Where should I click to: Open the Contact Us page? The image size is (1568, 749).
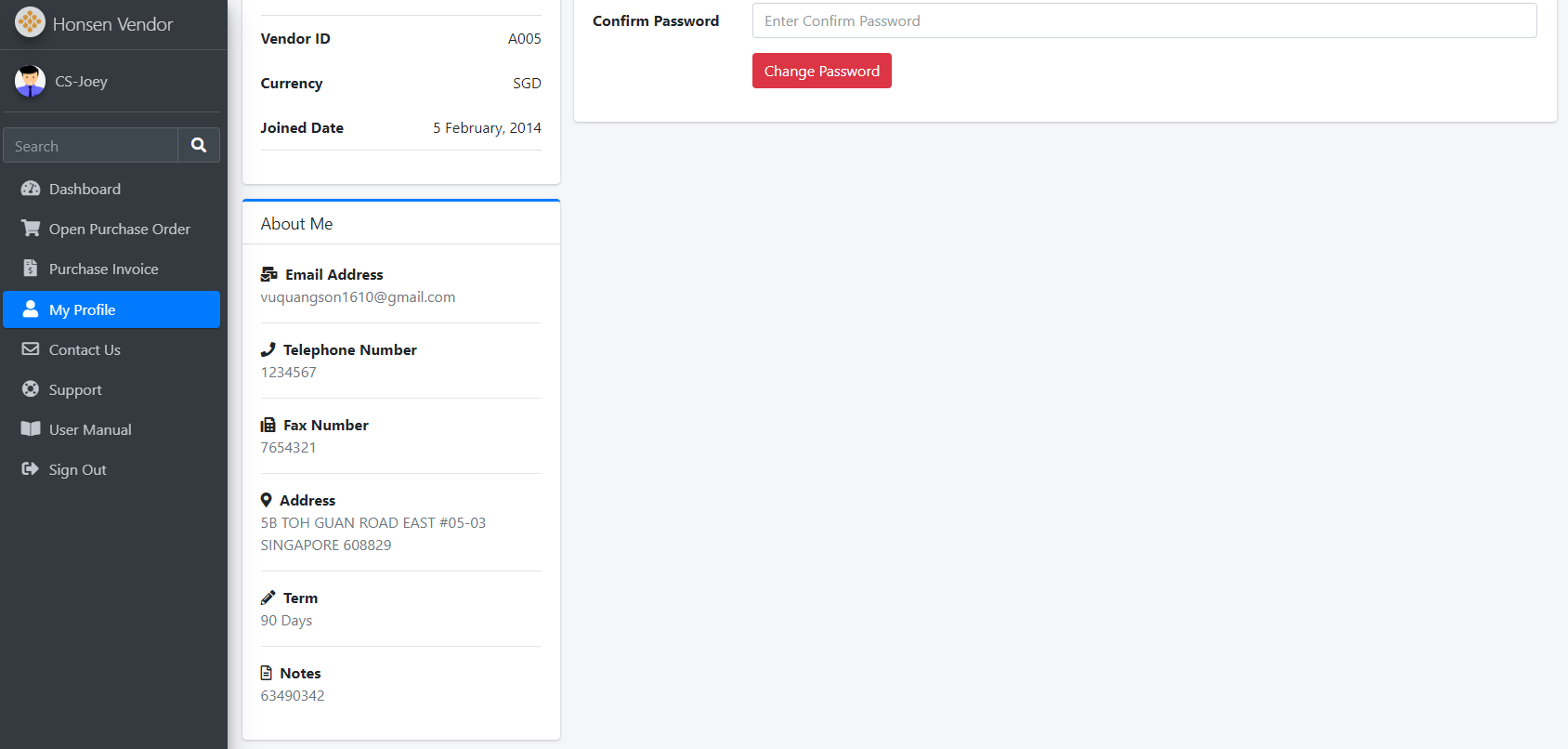tap(85, 350)
